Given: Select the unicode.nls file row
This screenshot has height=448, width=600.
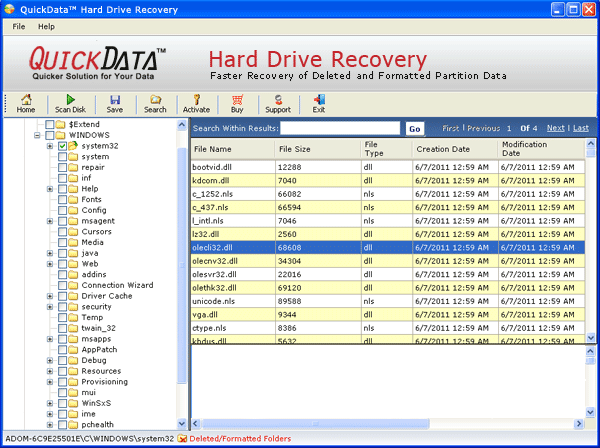Looking at the screenshot, I should pyautogui.click(x=388, y=301).
